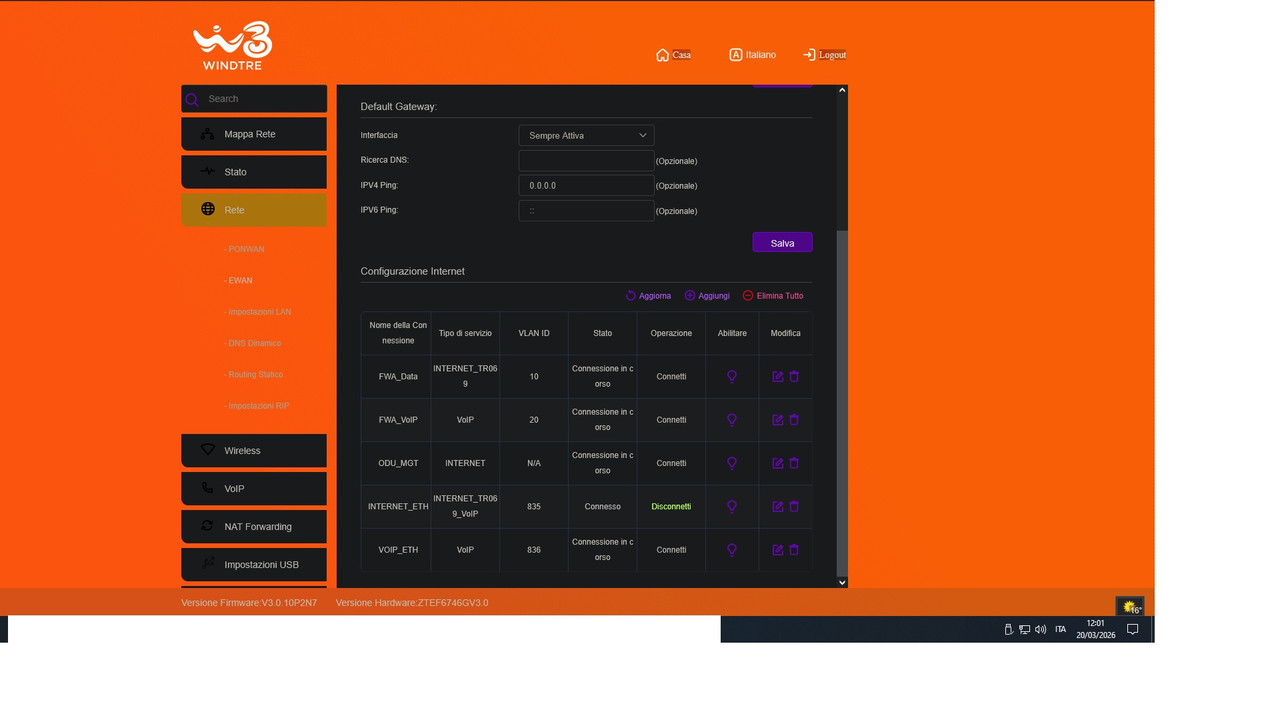Open the PONWAN submenu
Screen dimensions: 1280x720
244,249
